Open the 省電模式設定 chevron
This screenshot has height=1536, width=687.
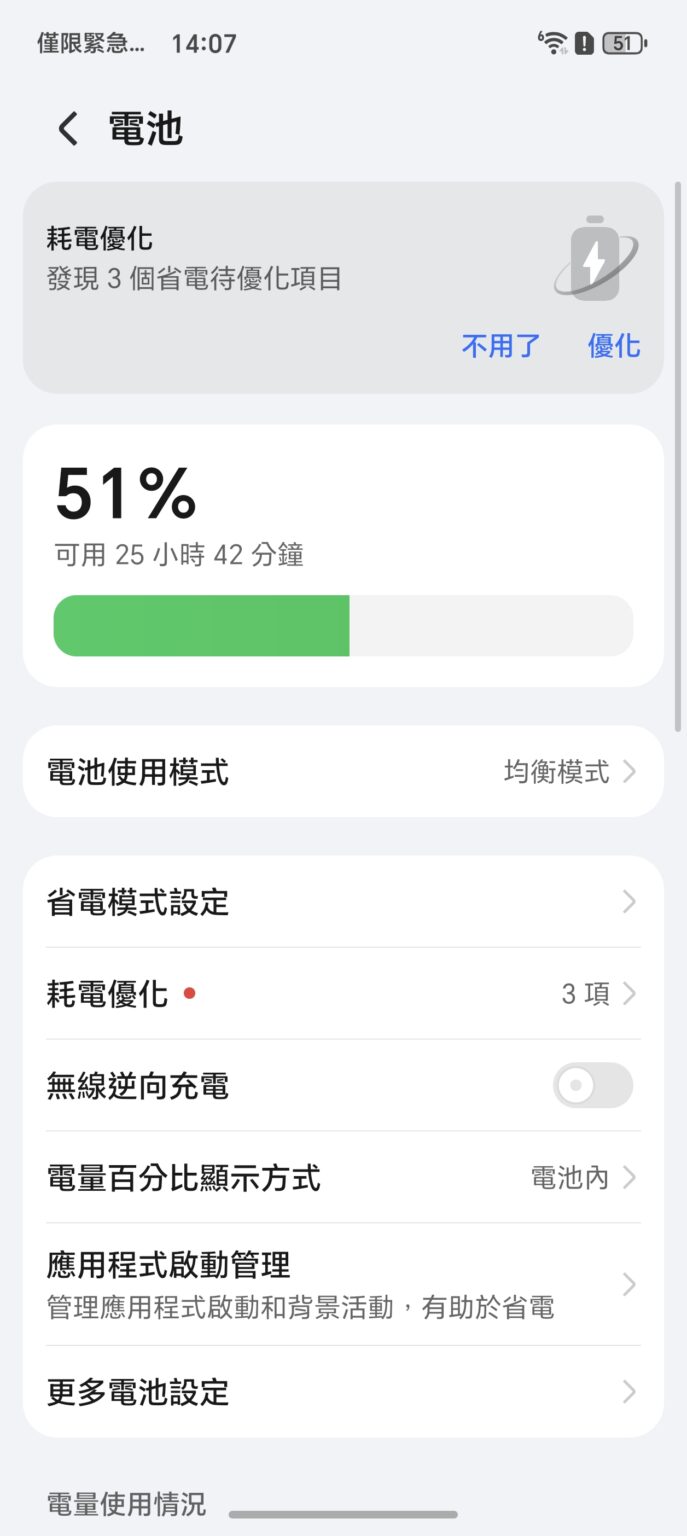pyautogui.click(x=629, y=902)
